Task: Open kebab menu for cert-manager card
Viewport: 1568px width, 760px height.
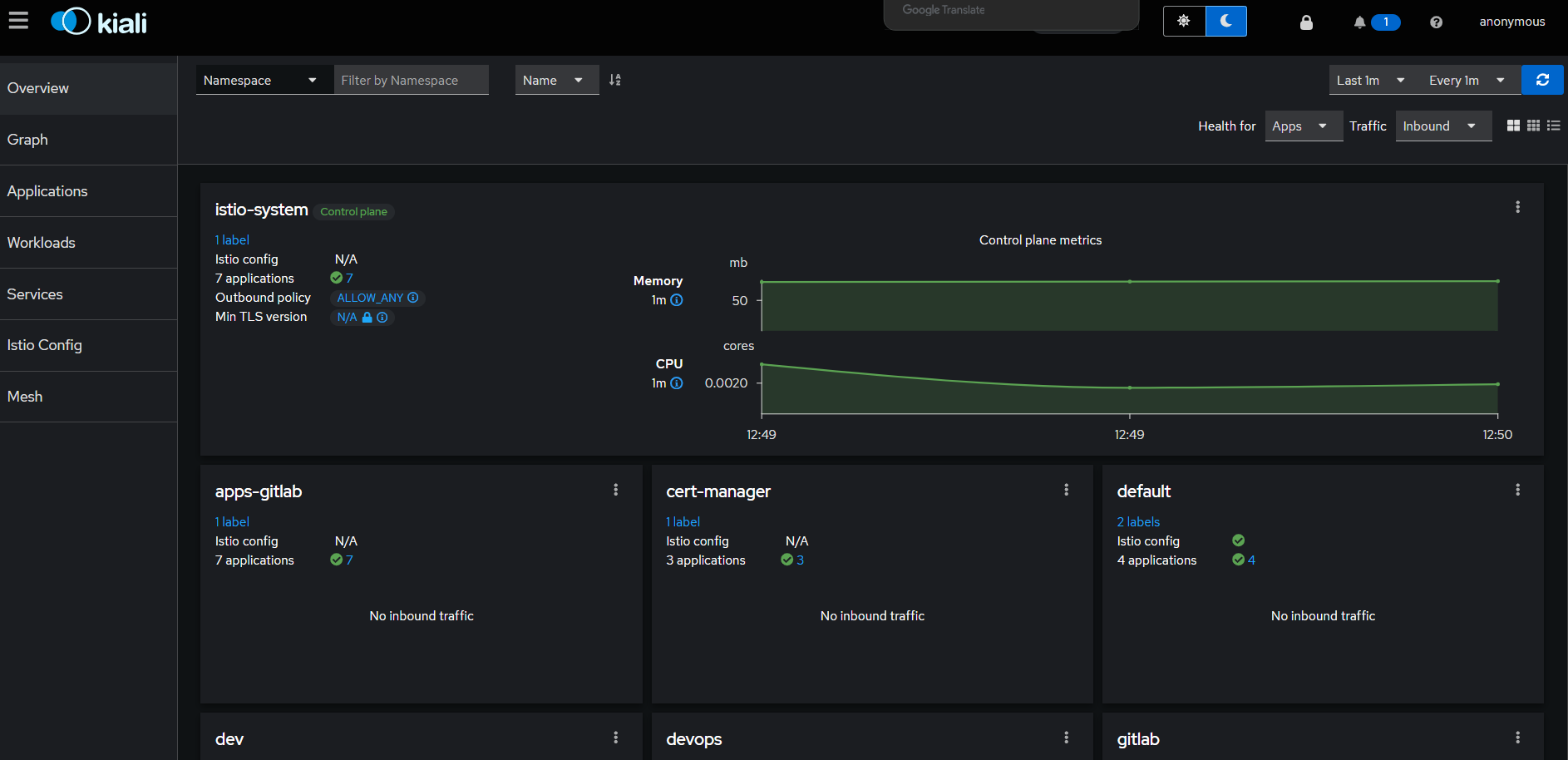Action: click(x=1066, y=490)
